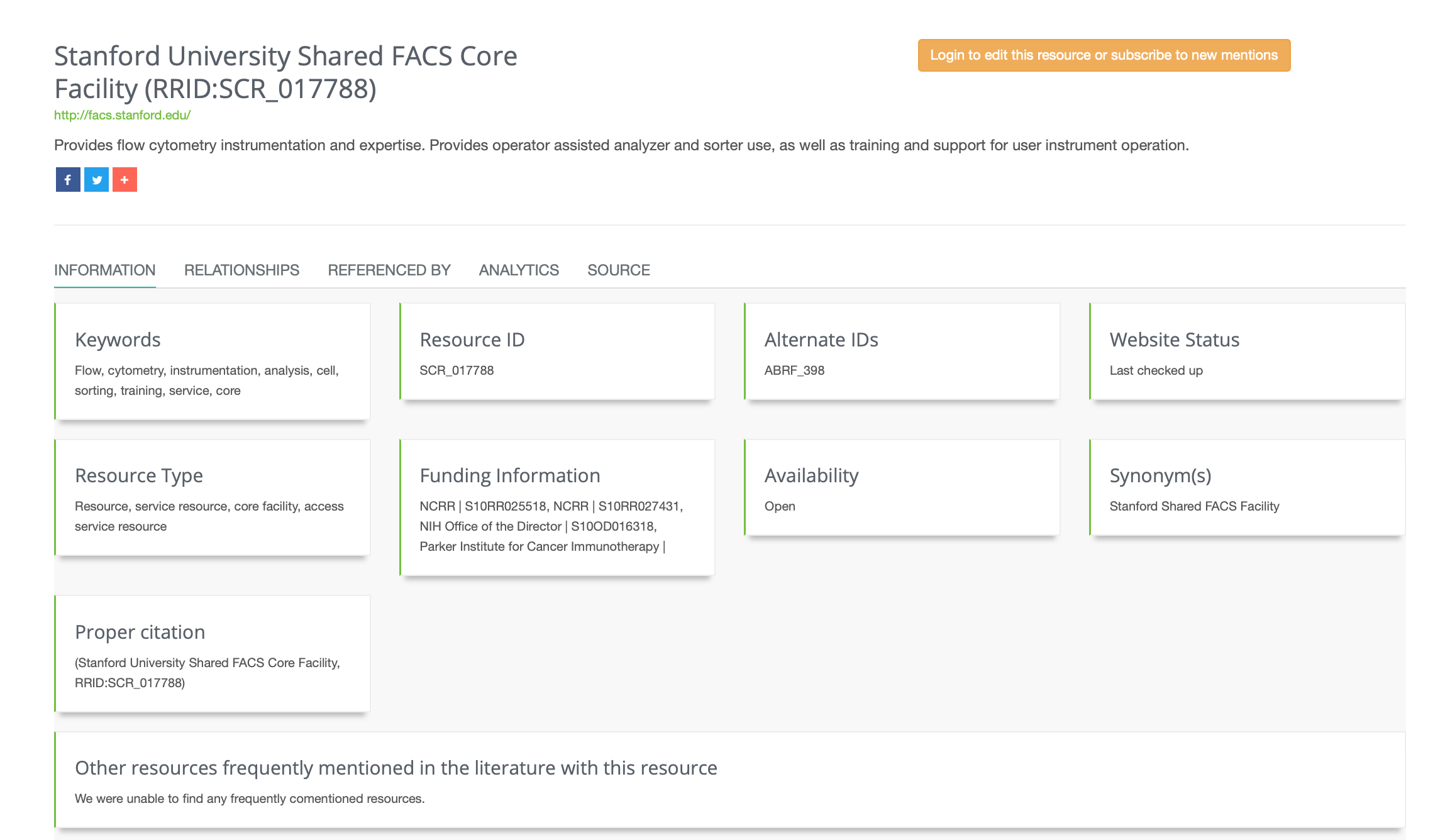Select the ABRF_398 alternate ID
This screenshot has width=1445, height=840.
[x=794, y=370]
